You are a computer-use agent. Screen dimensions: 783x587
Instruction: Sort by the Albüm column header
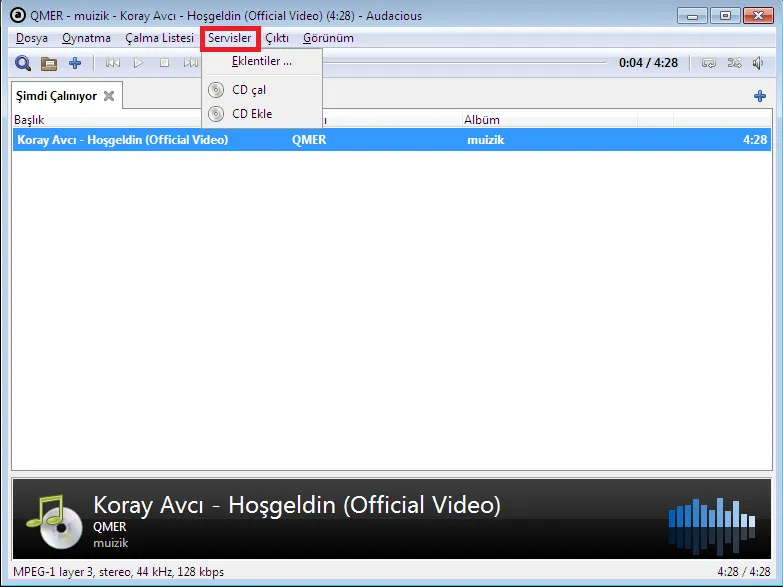(481, 120)
